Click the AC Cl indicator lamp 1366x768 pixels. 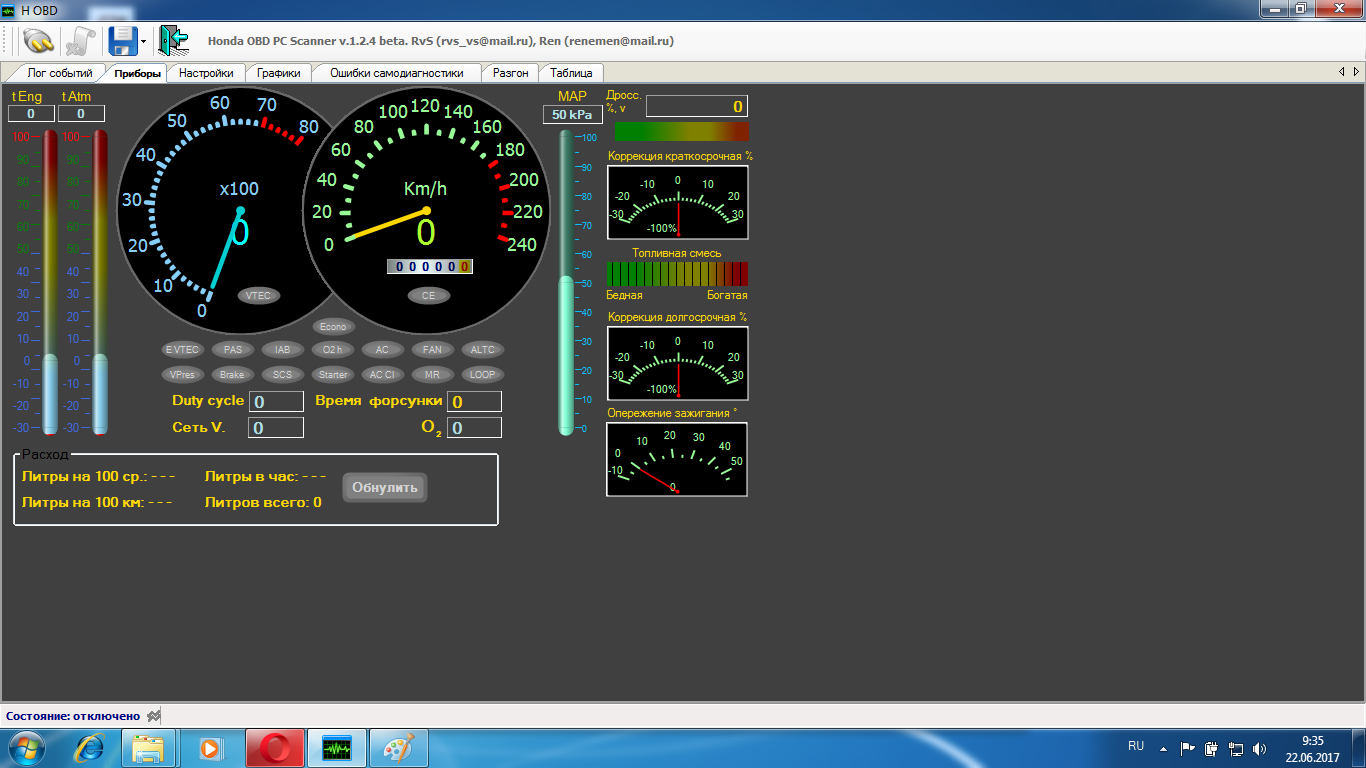(382, 375)
